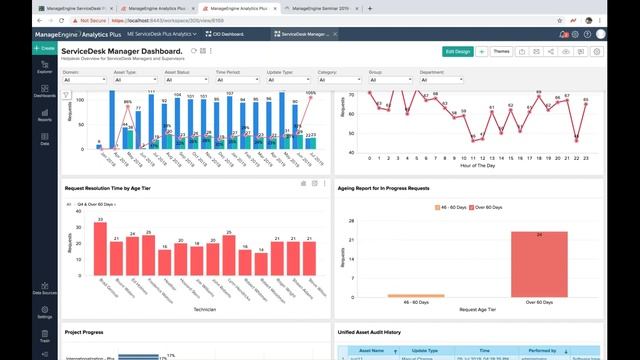Open the Themes button
The height and width of the screenshot is (360, 640).
click(x=501, y=51)
